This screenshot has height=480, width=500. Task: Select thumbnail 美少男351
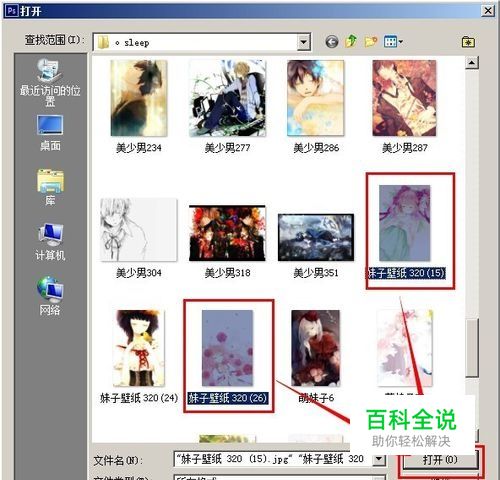316,237
